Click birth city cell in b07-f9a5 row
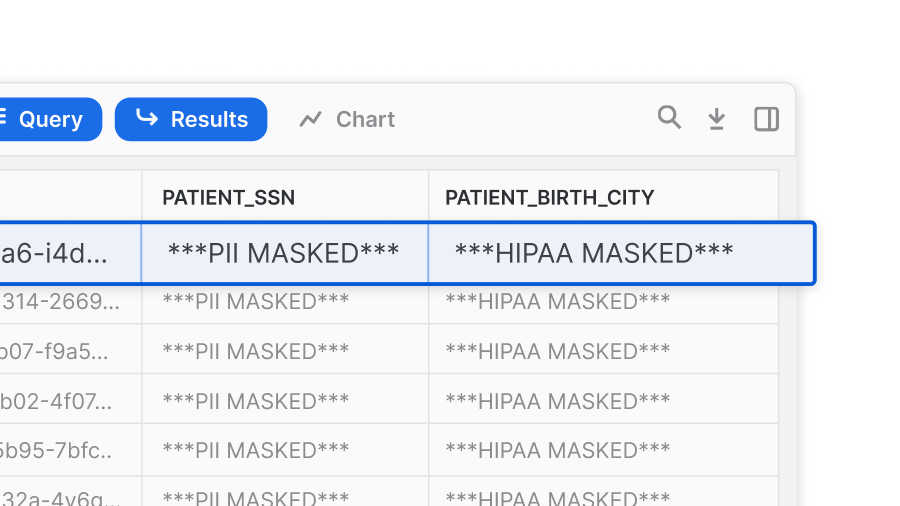The image size is (900, 506). pos(557,351)
